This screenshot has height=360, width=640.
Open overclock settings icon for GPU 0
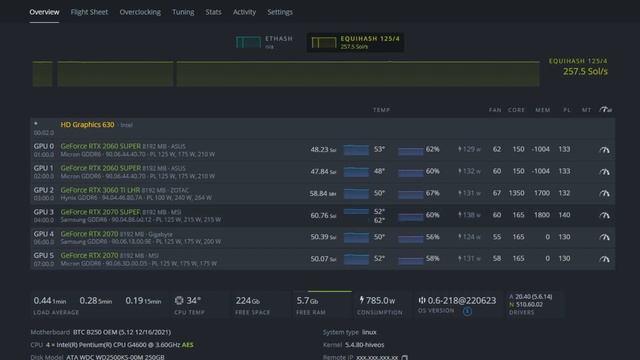pyautogui.click(x=604, y=150)
